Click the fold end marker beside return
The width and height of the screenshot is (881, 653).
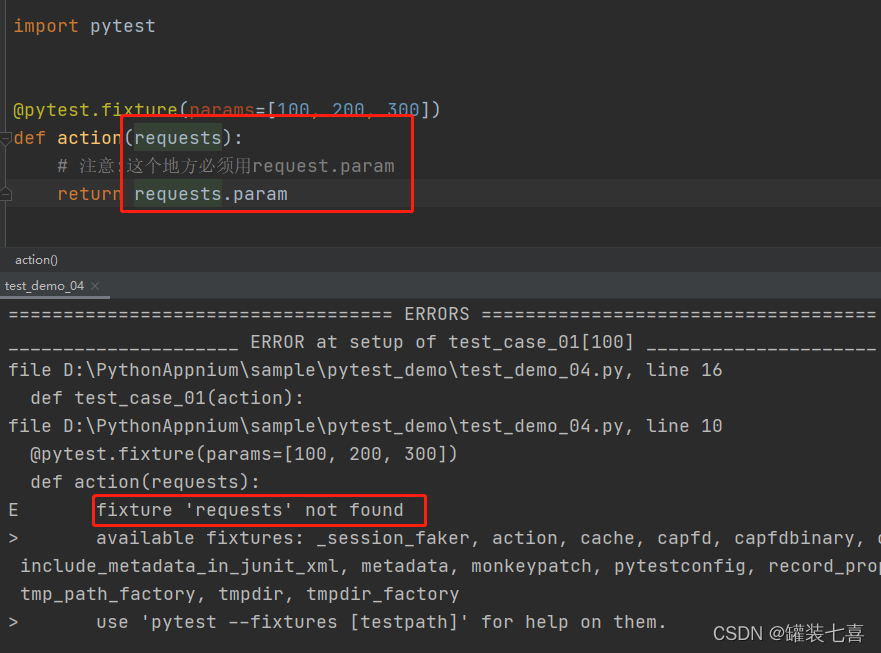[x=6, y=194]
